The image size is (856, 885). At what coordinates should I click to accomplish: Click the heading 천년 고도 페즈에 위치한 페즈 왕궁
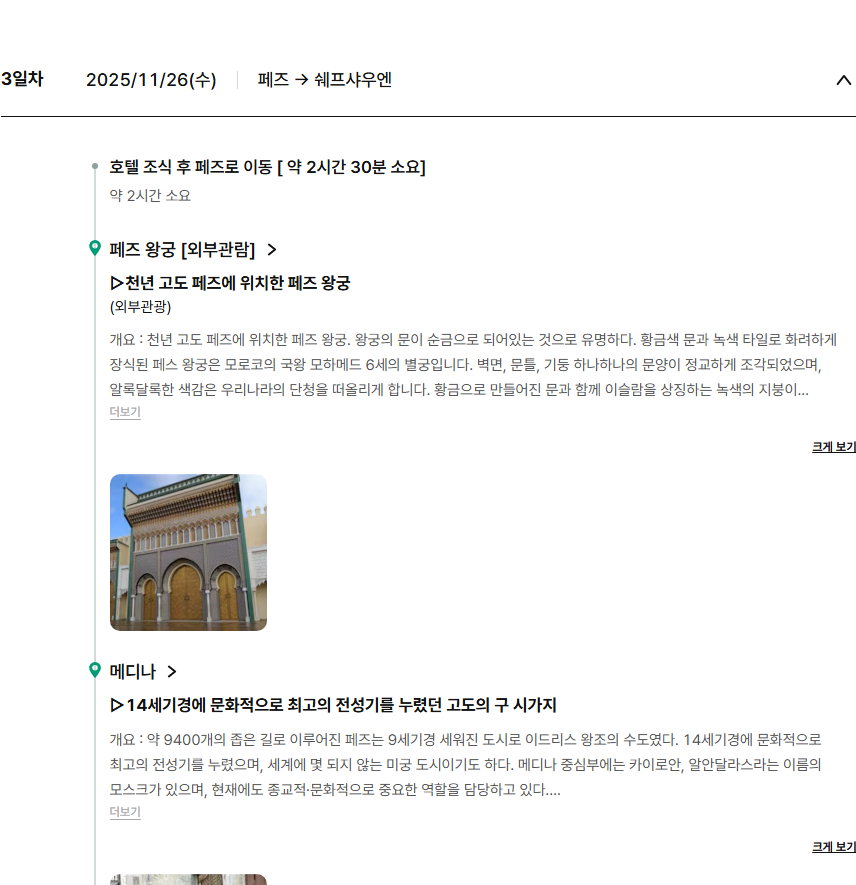click(x=230, y=283)
